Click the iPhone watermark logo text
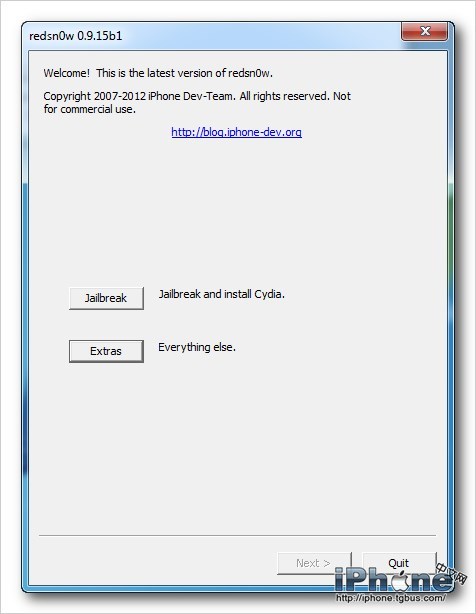Image resolution: width=476 pixels, height=614 pixels. point(393,580)
